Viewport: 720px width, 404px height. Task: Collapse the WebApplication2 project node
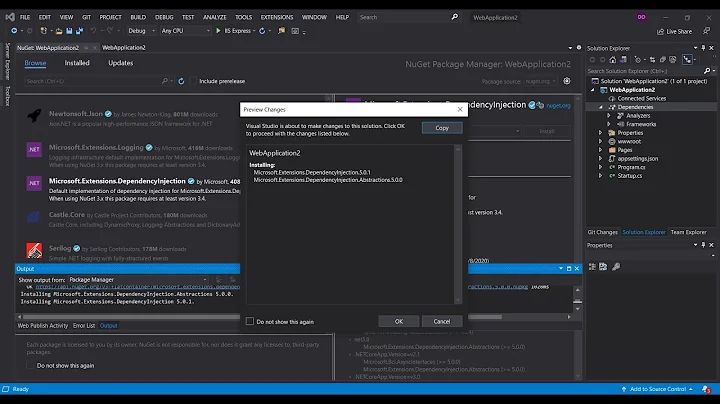click(592, 90)
